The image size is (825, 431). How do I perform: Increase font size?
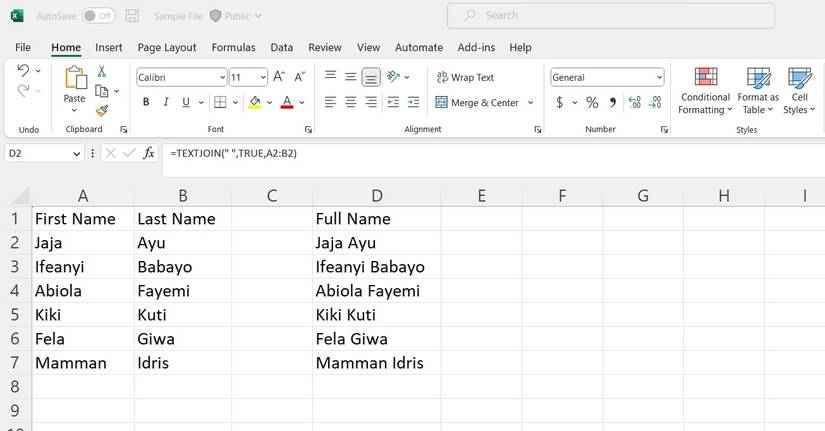(x=279, y=77)
